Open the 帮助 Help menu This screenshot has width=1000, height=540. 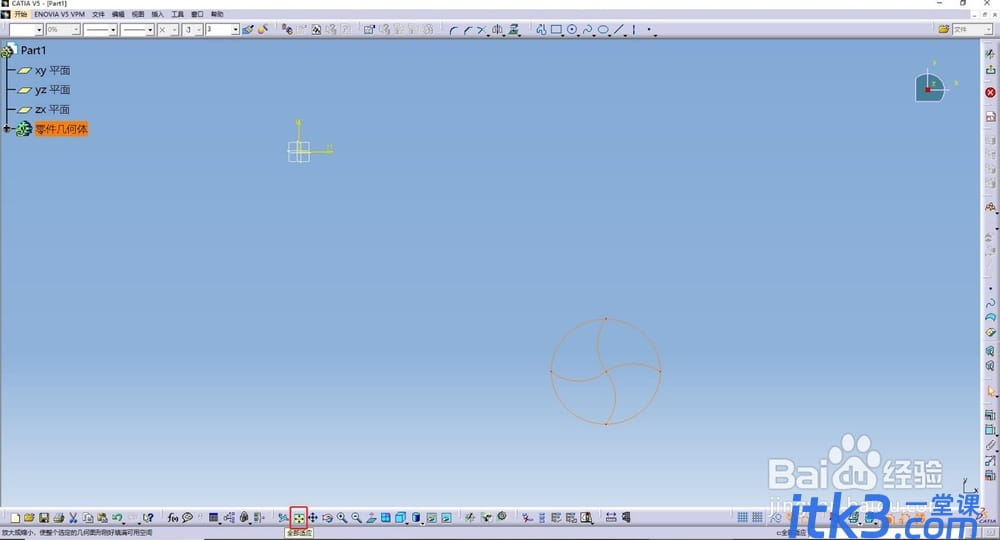pos(217,14)
